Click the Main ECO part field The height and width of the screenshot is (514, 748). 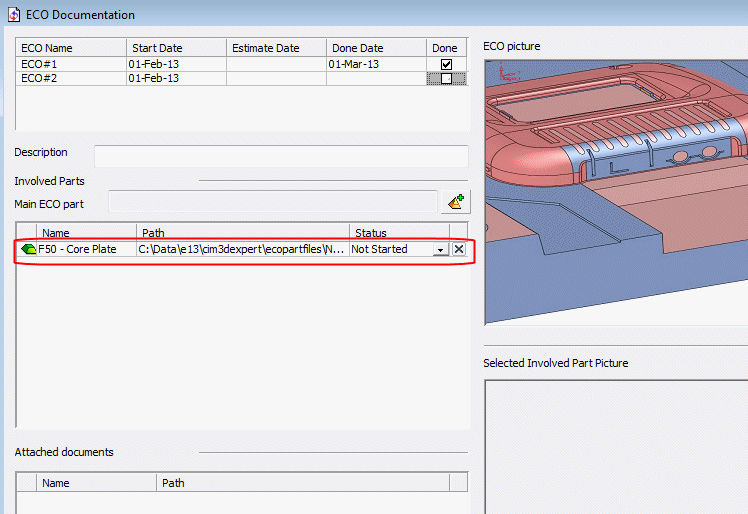pos(273,202)
